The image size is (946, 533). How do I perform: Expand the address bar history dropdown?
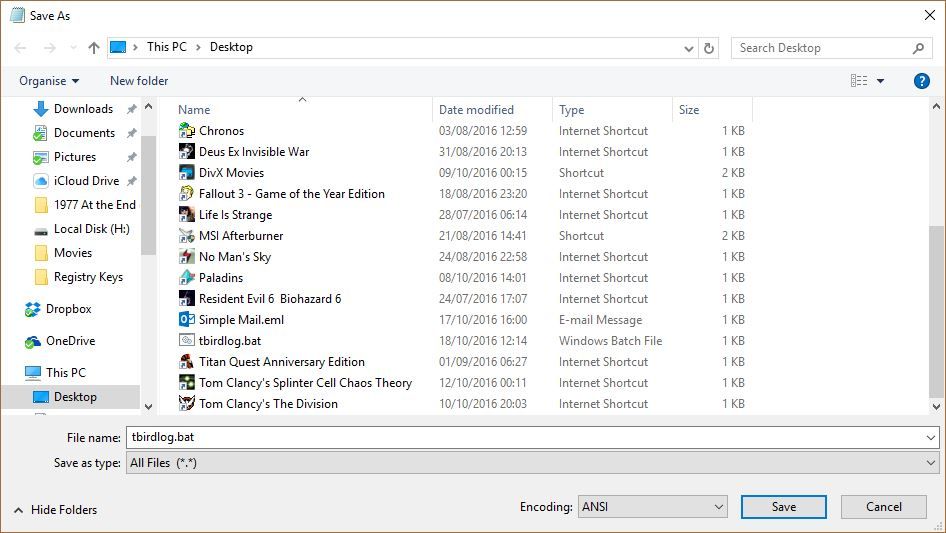click(688, 48)
